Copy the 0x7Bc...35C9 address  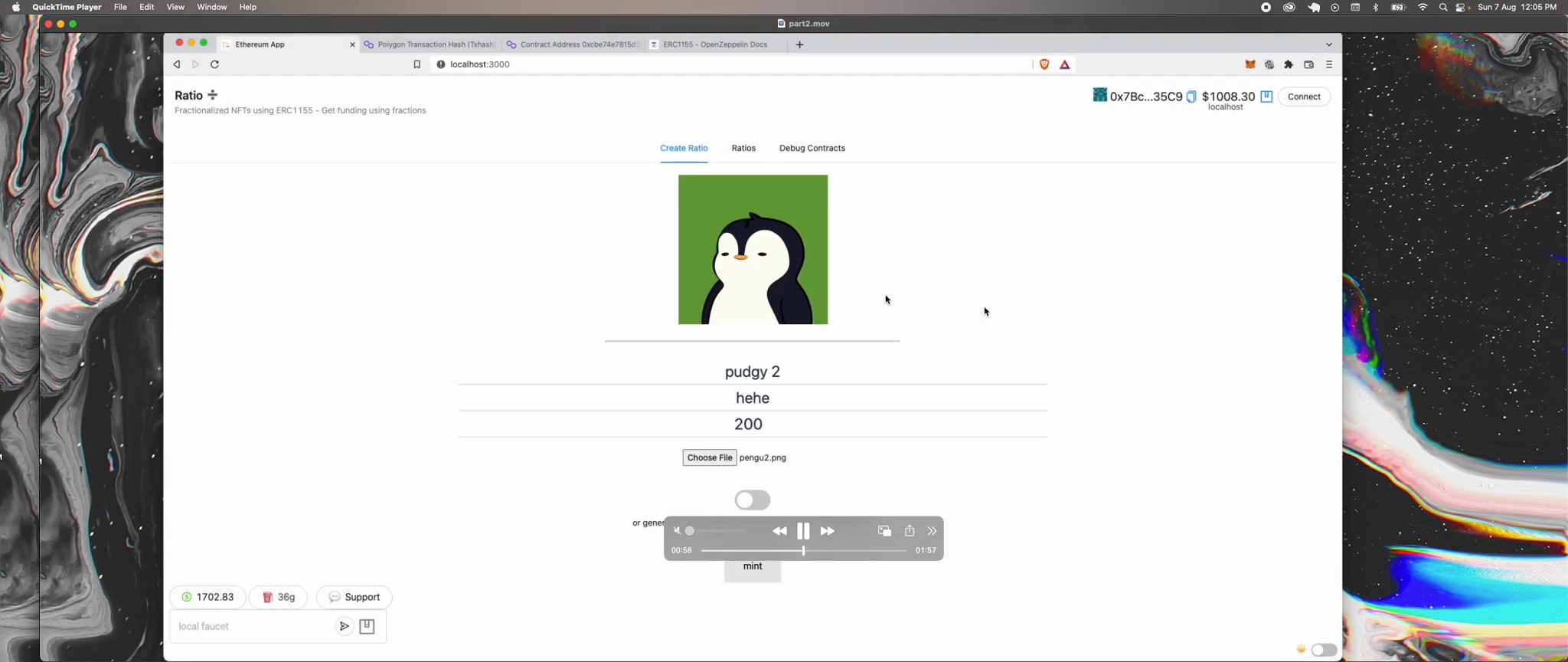[x=1191, y=97]
